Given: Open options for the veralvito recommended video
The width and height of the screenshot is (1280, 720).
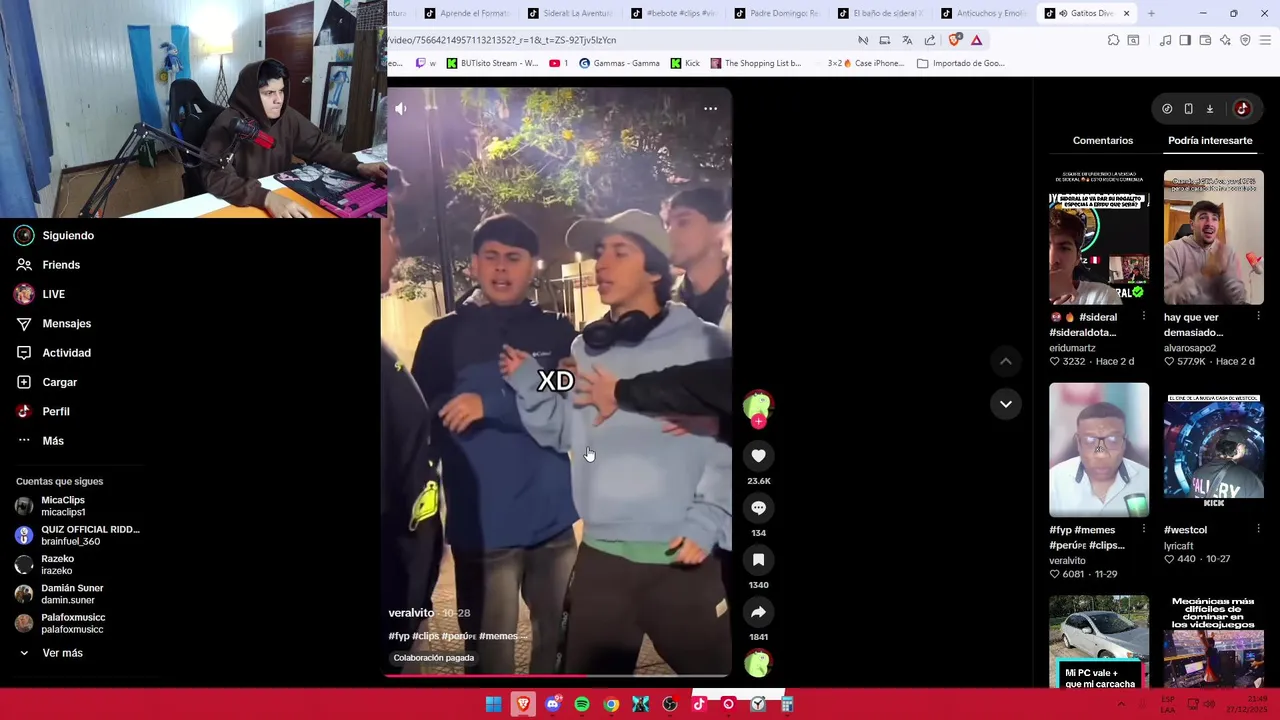Looking at the screenshot, I should (x=1144, y=530).
